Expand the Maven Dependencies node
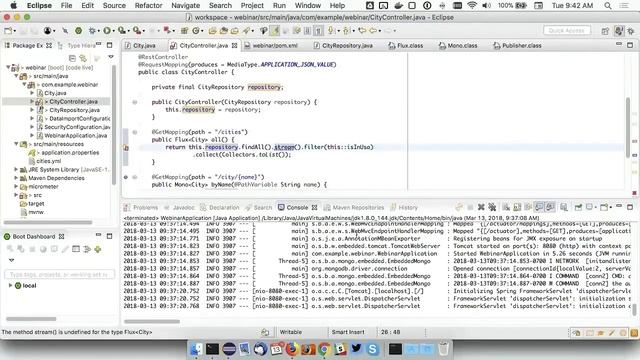 16,178
